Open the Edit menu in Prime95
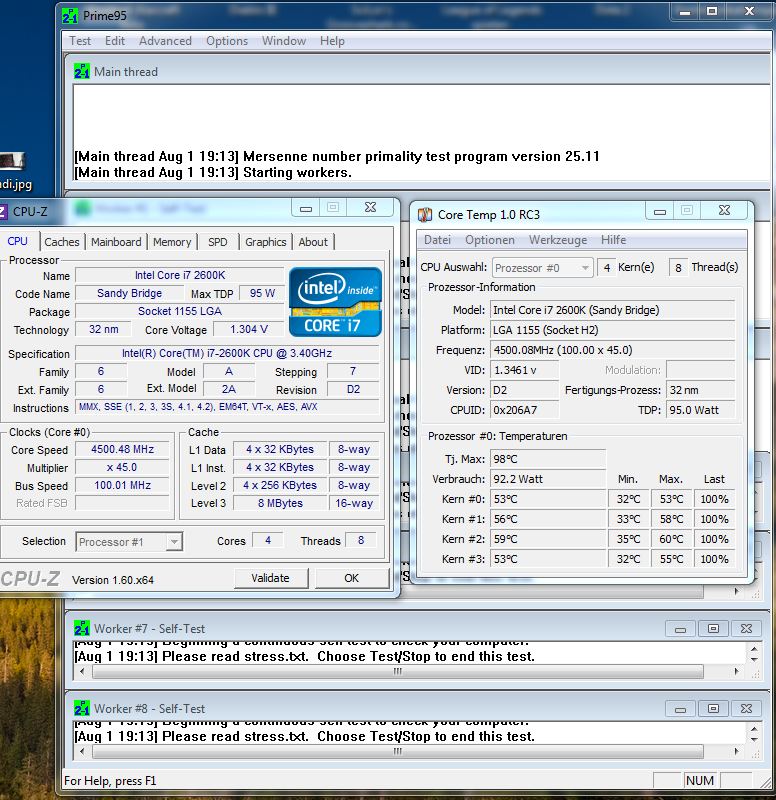 point(115,41)
